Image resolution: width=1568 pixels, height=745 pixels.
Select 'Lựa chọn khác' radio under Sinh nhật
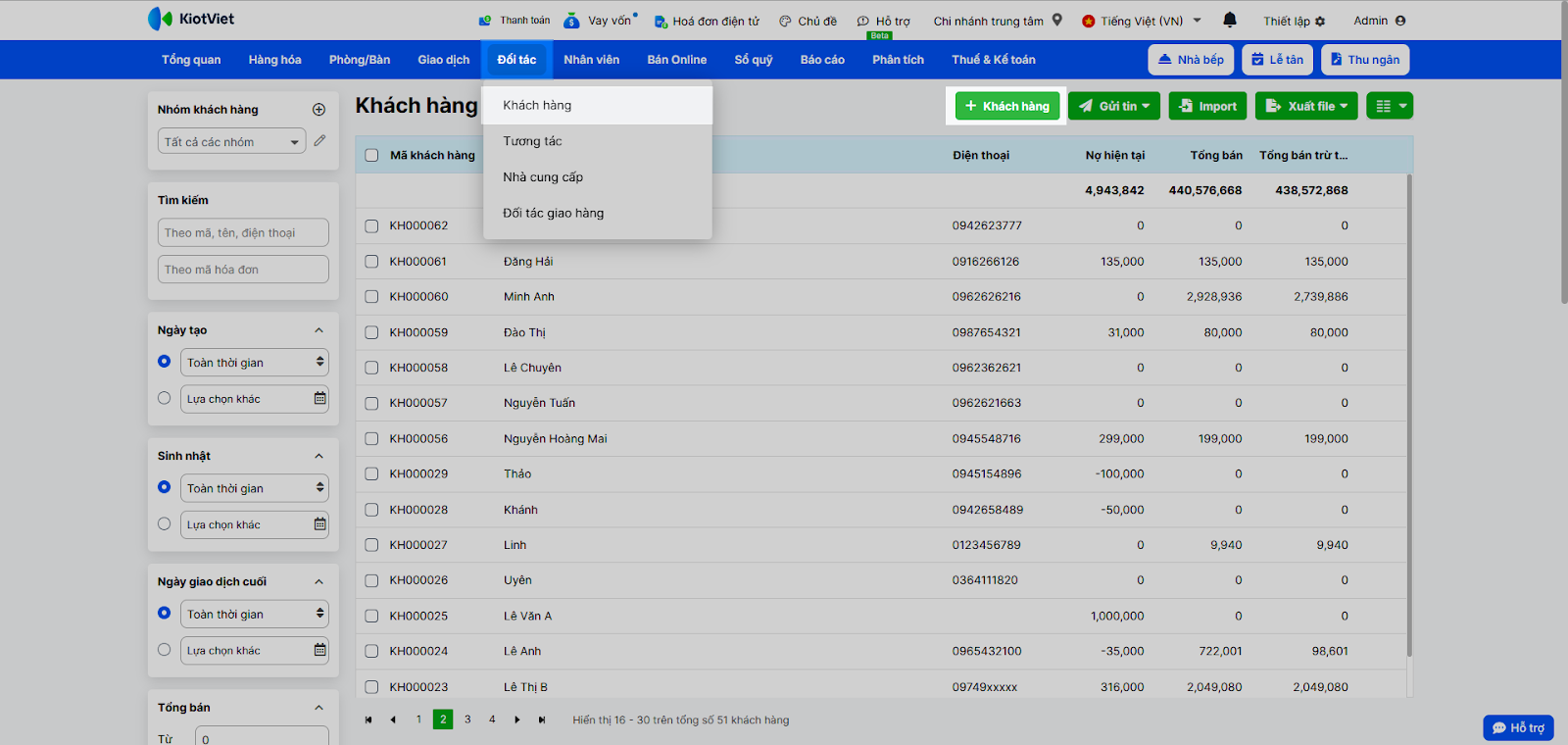click(165, 524)
